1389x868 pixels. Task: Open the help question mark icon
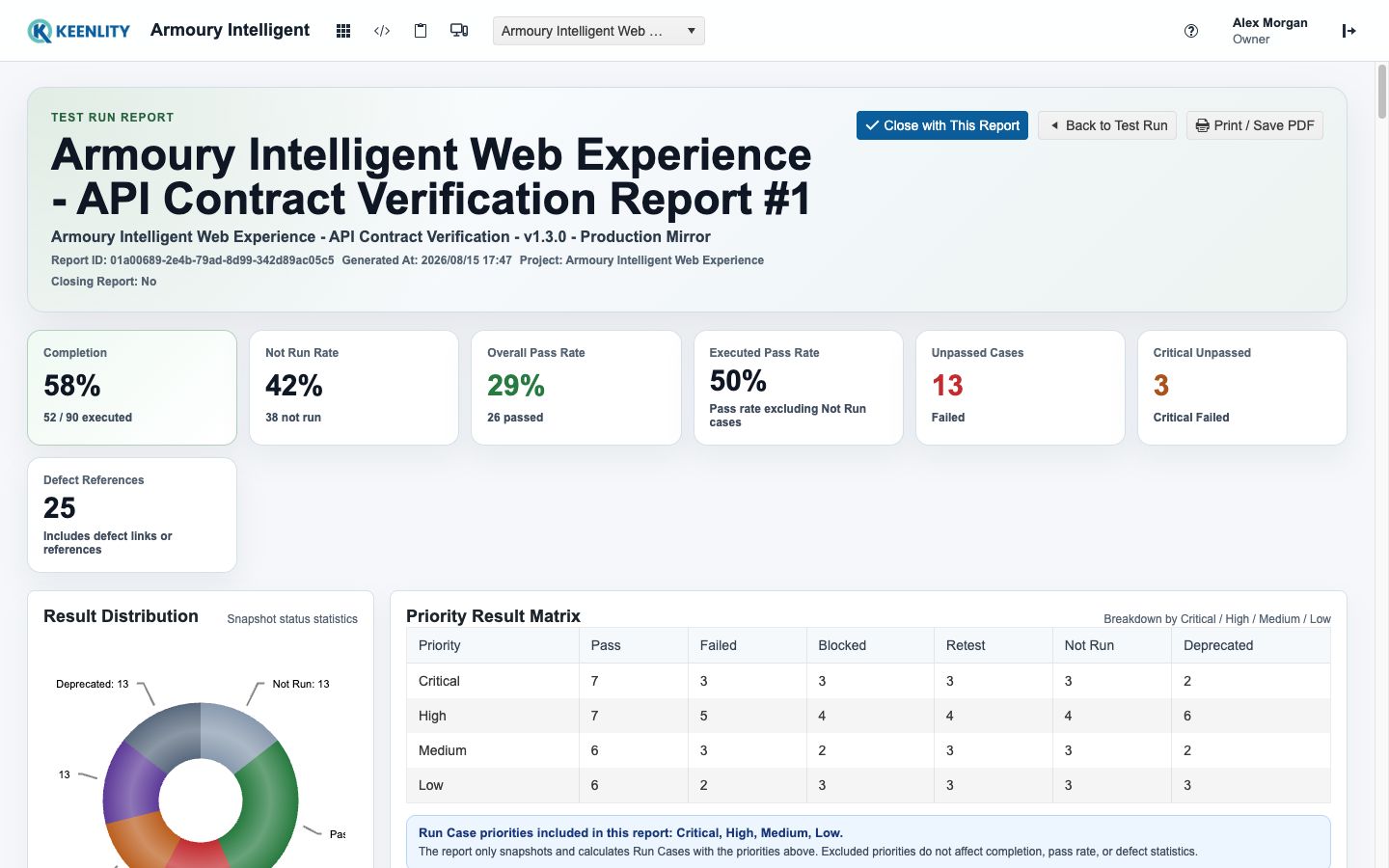1191,31
